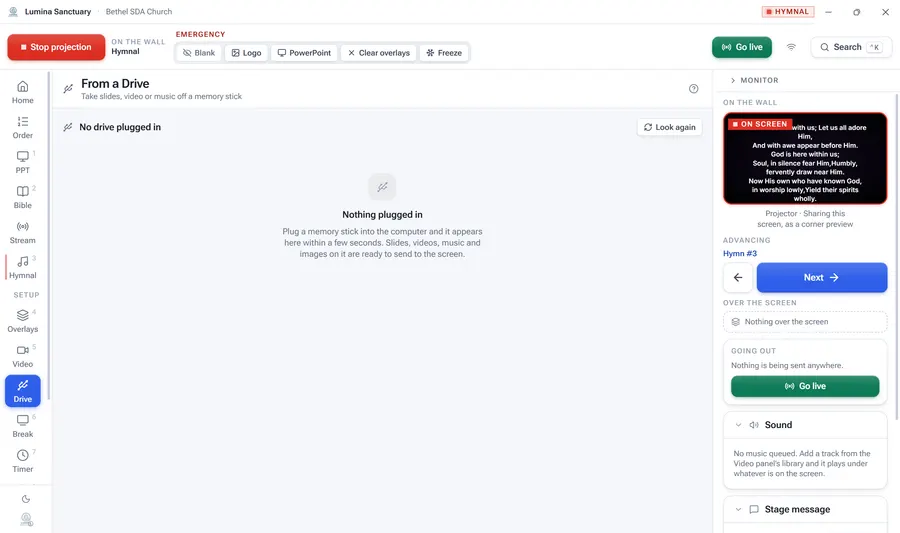Open the Overlays setup panel
Screen dimensions: 900x533
(22, 321)
